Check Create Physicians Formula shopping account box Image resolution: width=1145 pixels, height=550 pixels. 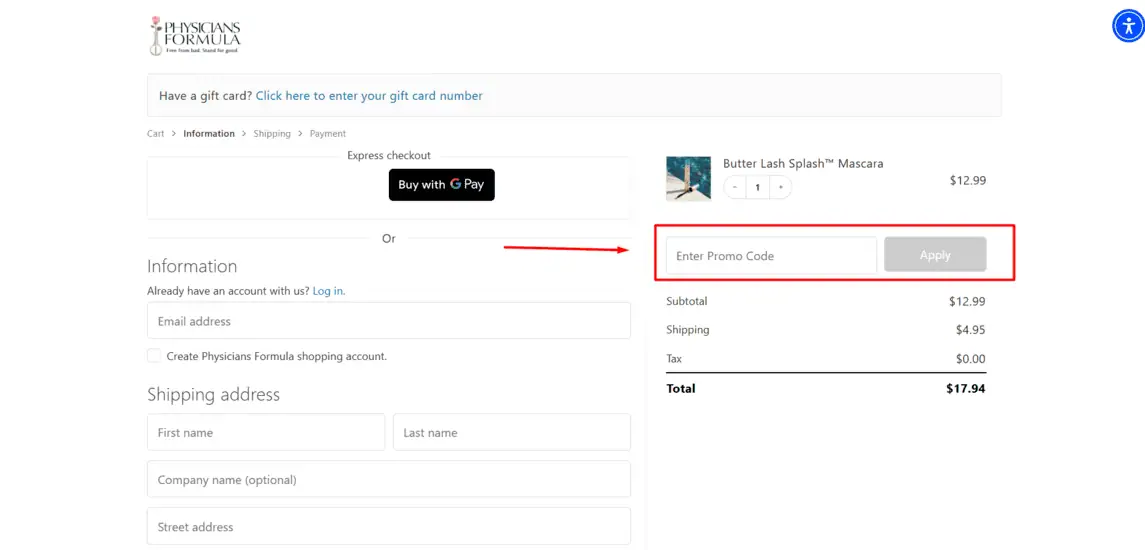click(x=154, y=356)
